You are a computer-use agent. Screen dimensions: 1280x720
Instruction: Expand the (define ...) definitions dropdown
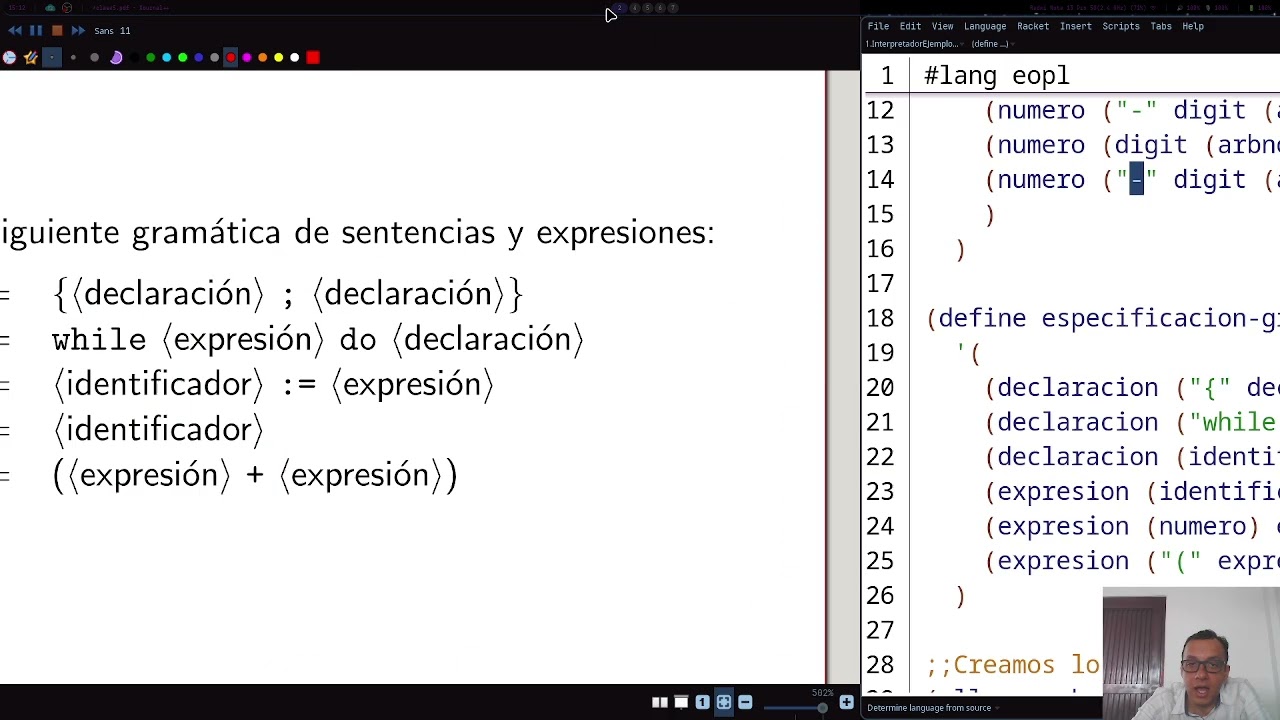coord(992,44)
